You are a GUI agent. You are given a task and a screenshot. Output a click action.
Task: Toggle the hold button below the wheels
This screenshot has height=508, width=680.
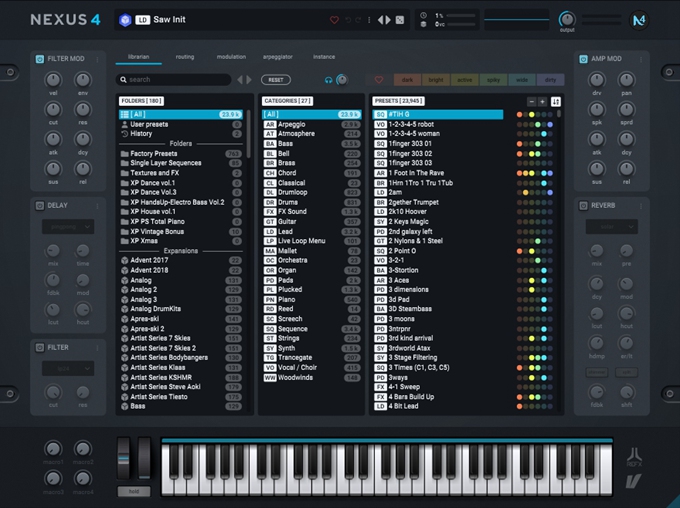click(x=134, y=492)
